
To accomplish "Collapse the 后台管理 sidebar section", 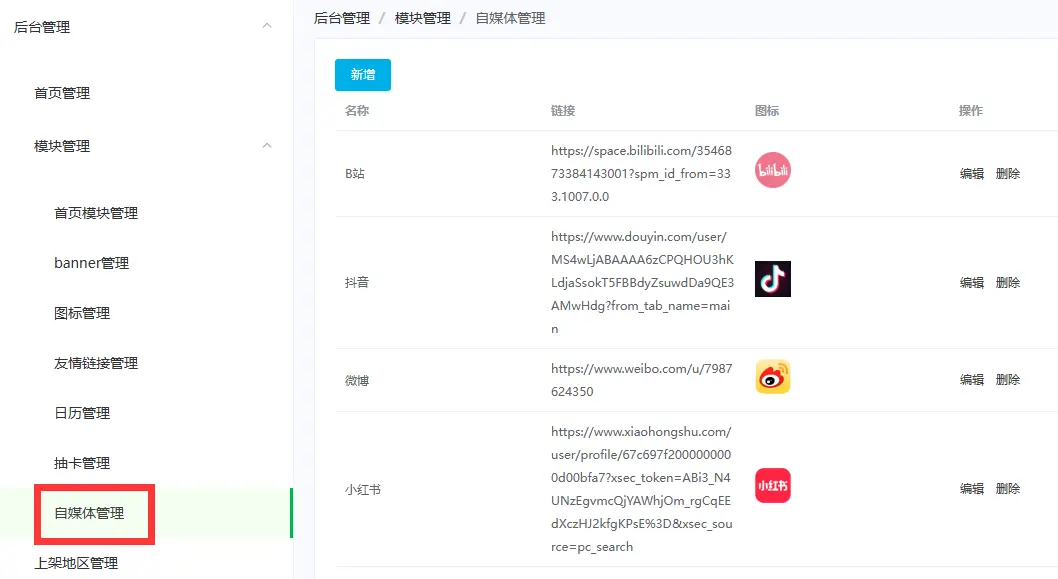I will (x=267, y=26).
